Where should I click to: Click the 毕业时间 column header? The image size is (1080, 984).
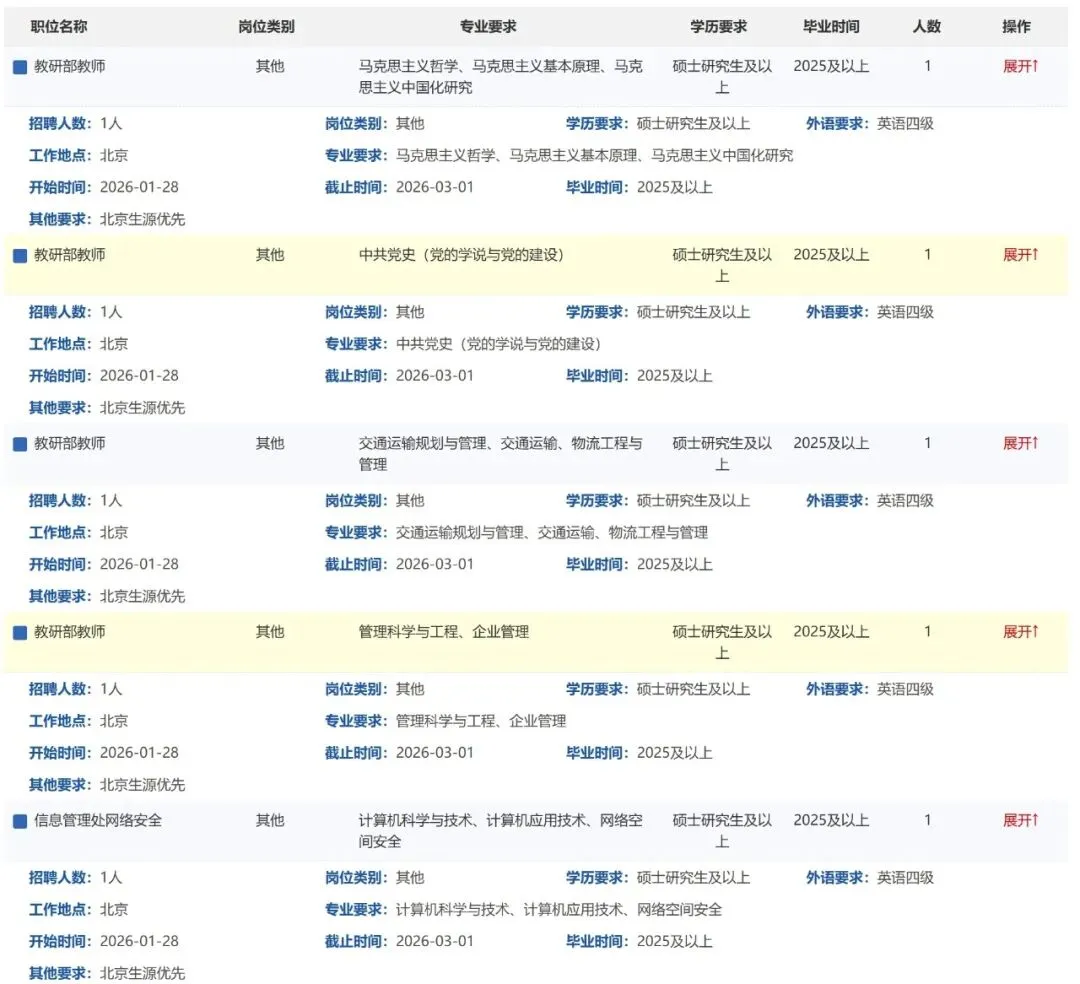pos(831,27)
